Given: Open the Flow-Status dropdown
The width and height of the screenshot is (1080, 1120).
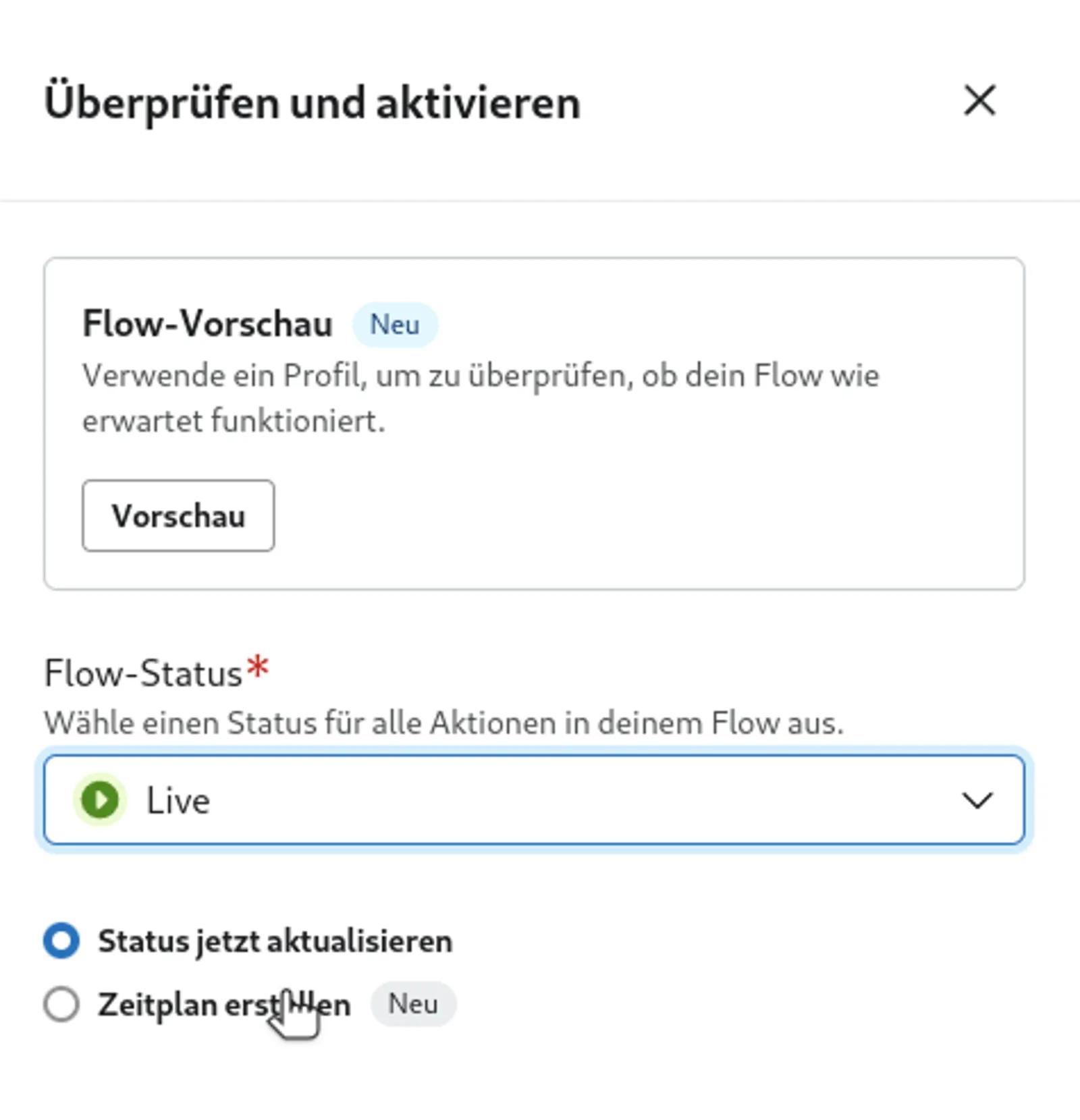Looking at the screenshot, I should click(x=533, y=800).
